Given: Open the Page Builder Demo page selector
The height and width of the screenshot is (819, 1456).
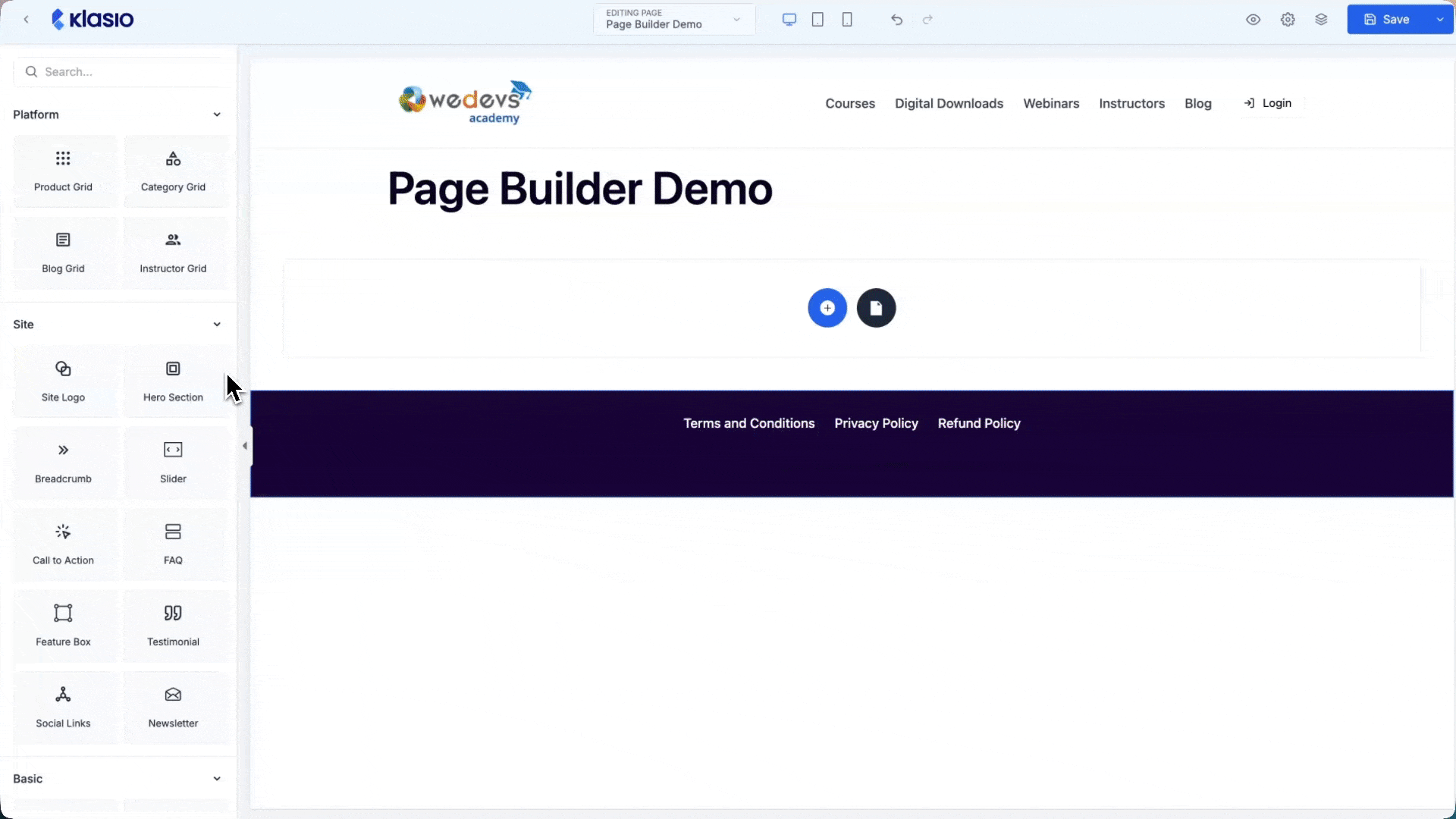Looking at the screenshot, I should point(673,19).
